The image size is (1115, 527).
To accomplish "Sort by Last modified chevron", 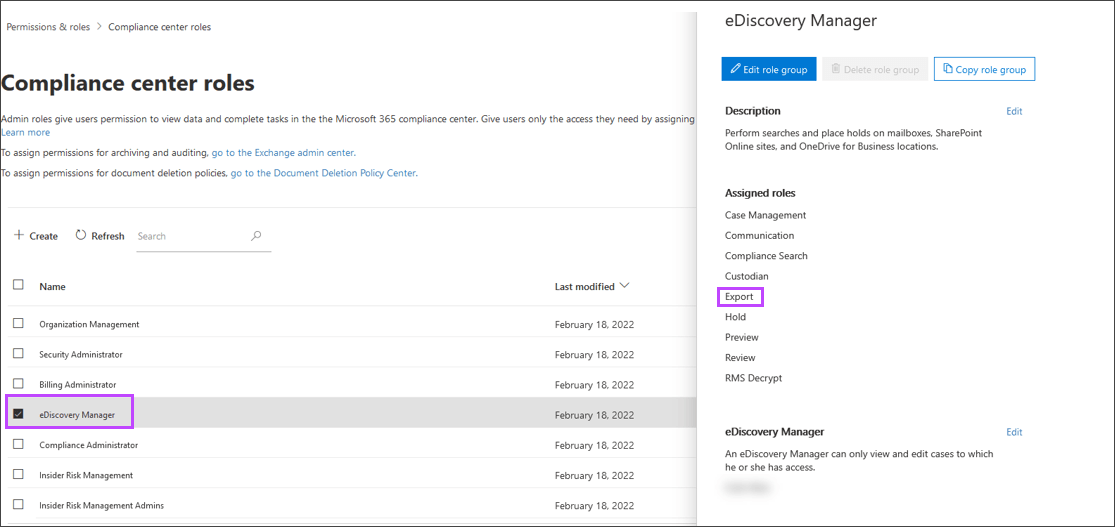I will pyautogui.click(x=625, y=286).
